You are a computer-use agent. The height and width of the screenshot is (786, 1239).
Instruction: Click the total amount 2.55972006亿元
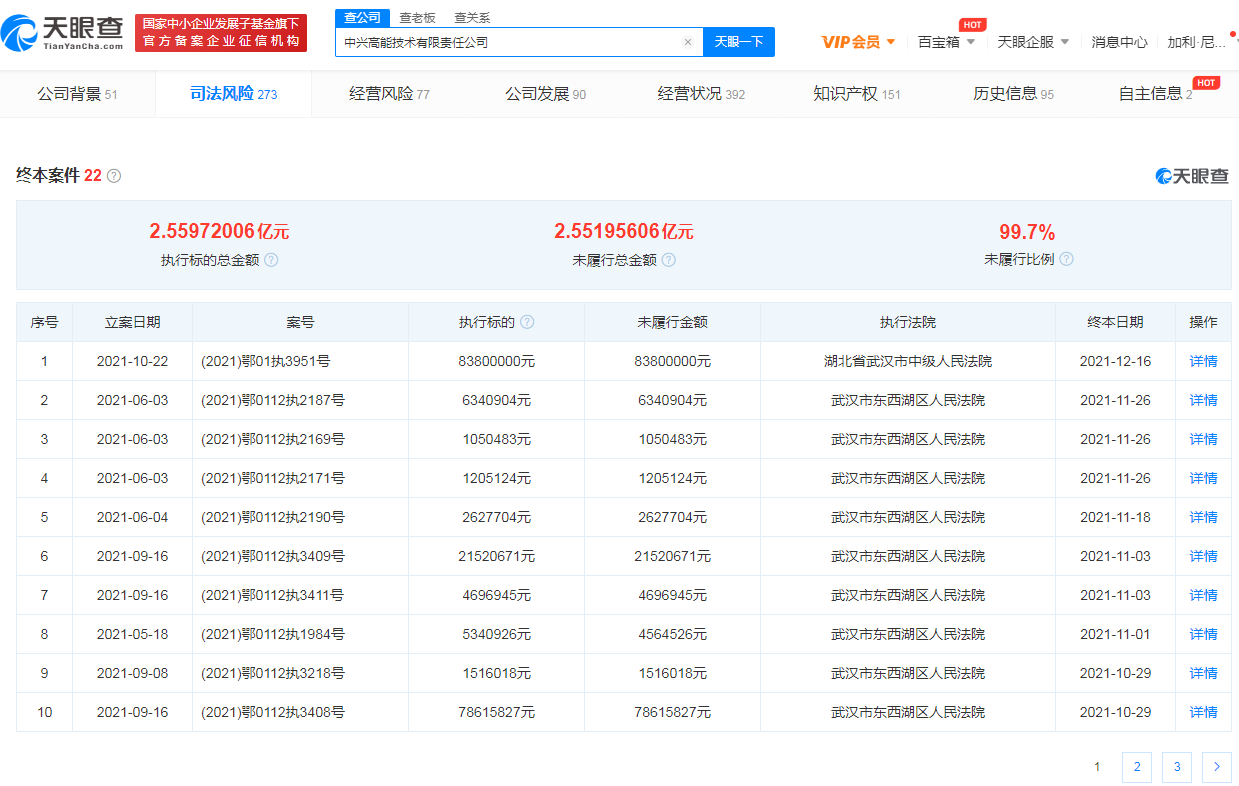tap(219, 232)
